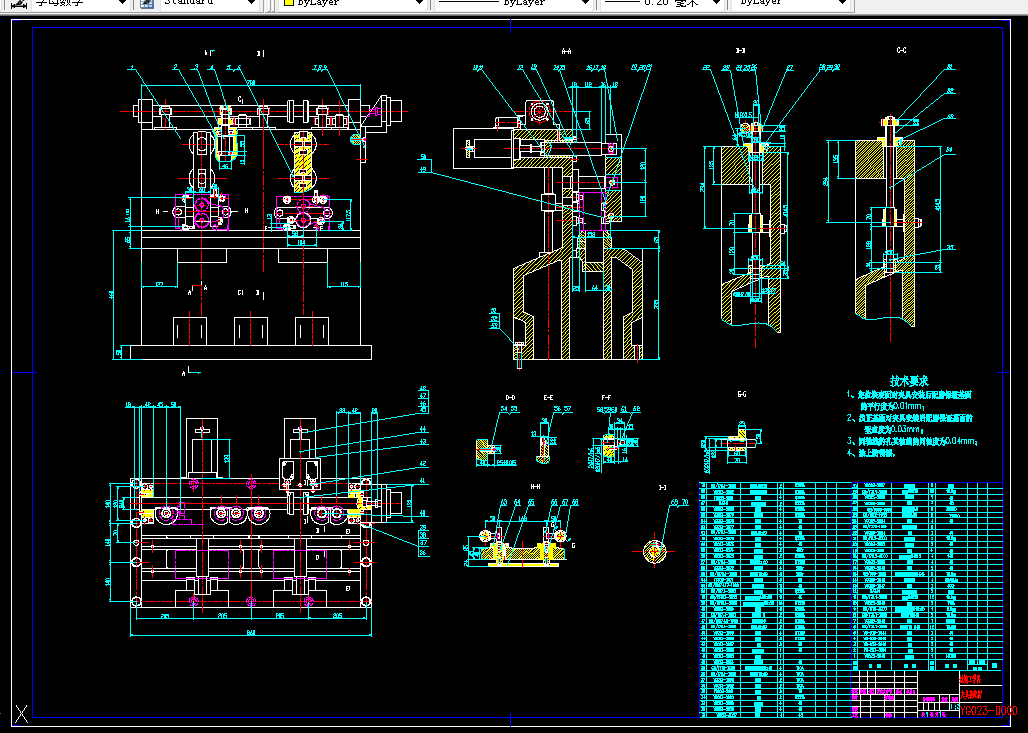Select the E-E section label

click(548, 397)
